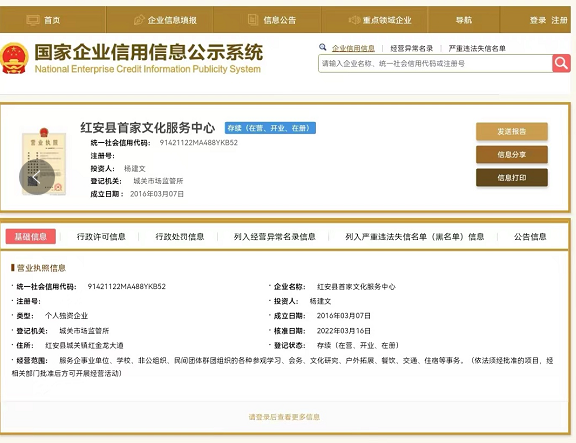
Task: Click the pencil icon beside 企业信息填报
Action: (139, 20)
